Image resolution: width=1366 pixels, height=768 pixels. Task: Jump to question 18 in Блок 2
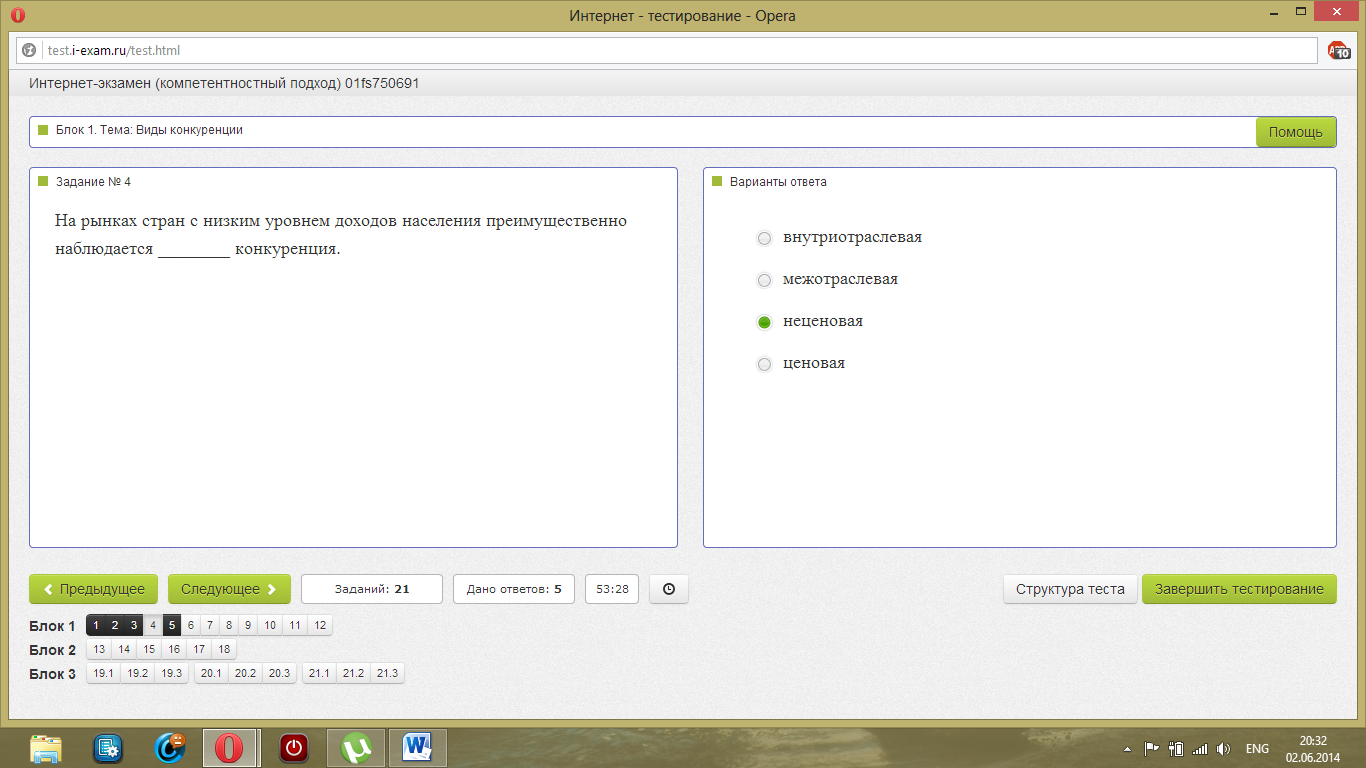point(224,650)
